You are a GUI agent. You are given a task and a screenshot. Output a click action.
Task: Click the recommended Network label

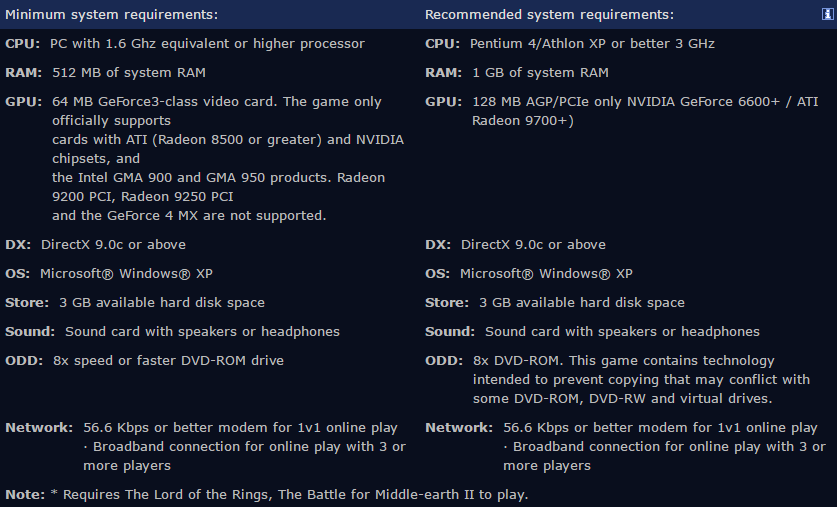click(x=457, y=428)
